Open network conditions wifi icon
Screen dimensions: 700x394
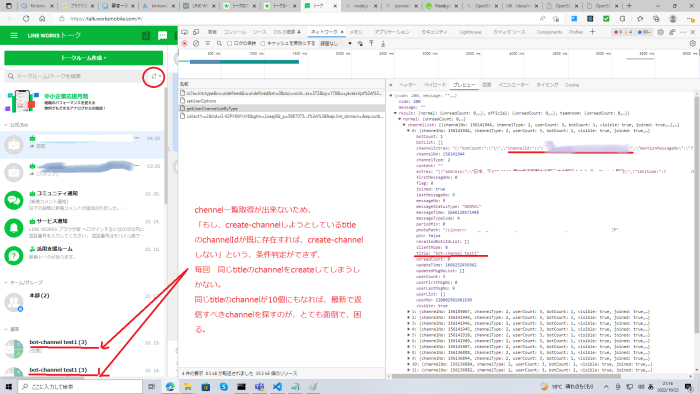tap(360, 43)
